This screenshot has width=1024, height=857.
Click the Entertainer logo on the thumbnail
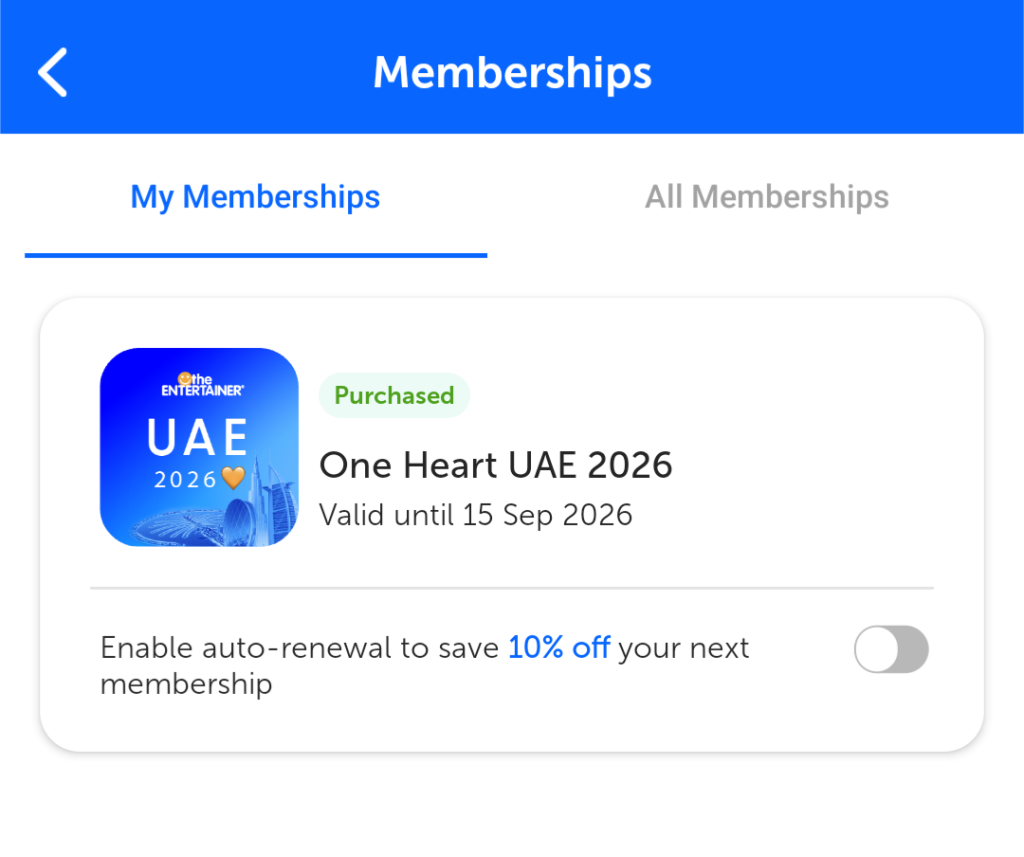pos(202,385)
